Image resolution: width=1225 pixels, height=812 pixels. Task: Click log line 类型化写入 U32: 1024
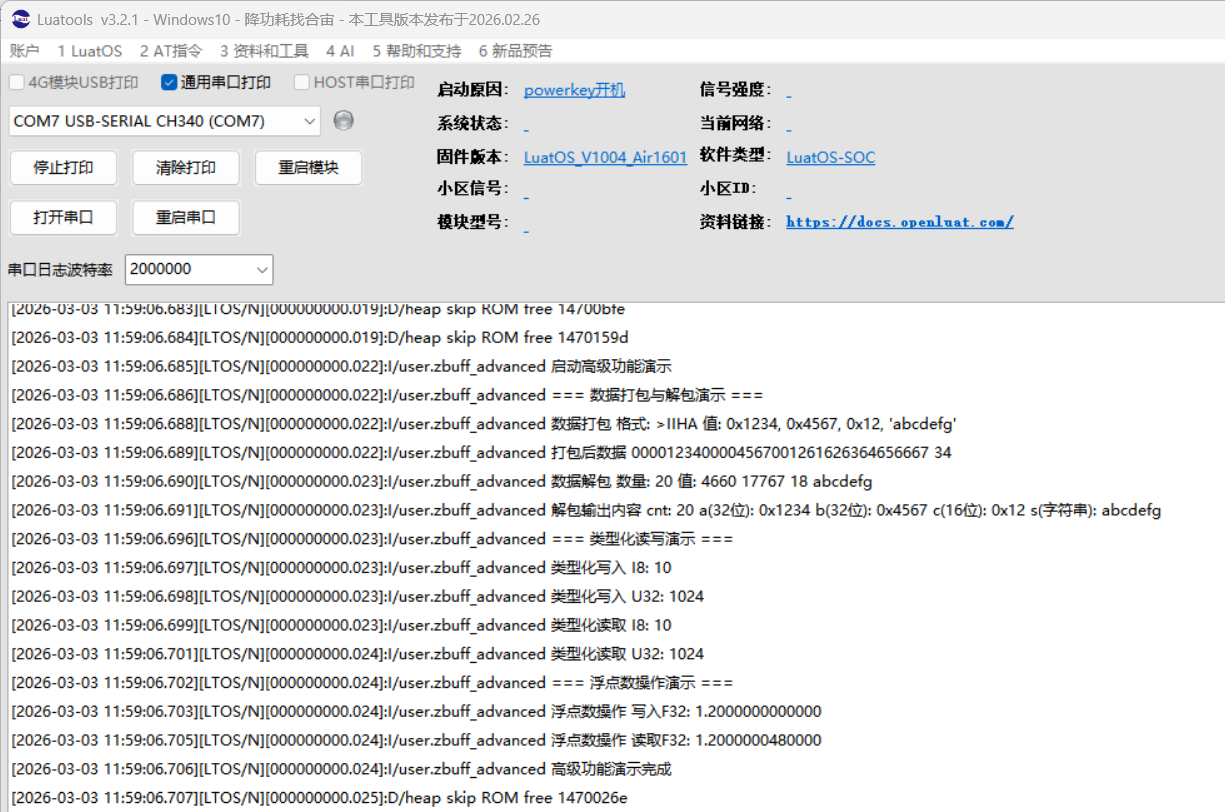(358, 597)
